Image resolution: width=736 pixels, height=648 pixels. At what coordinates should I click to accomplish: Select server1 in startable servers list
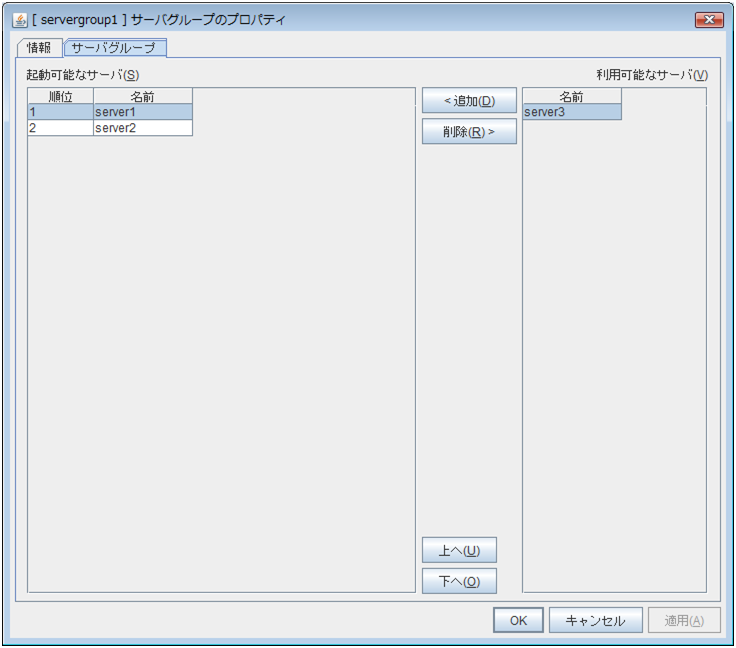(x=142, y=112)
